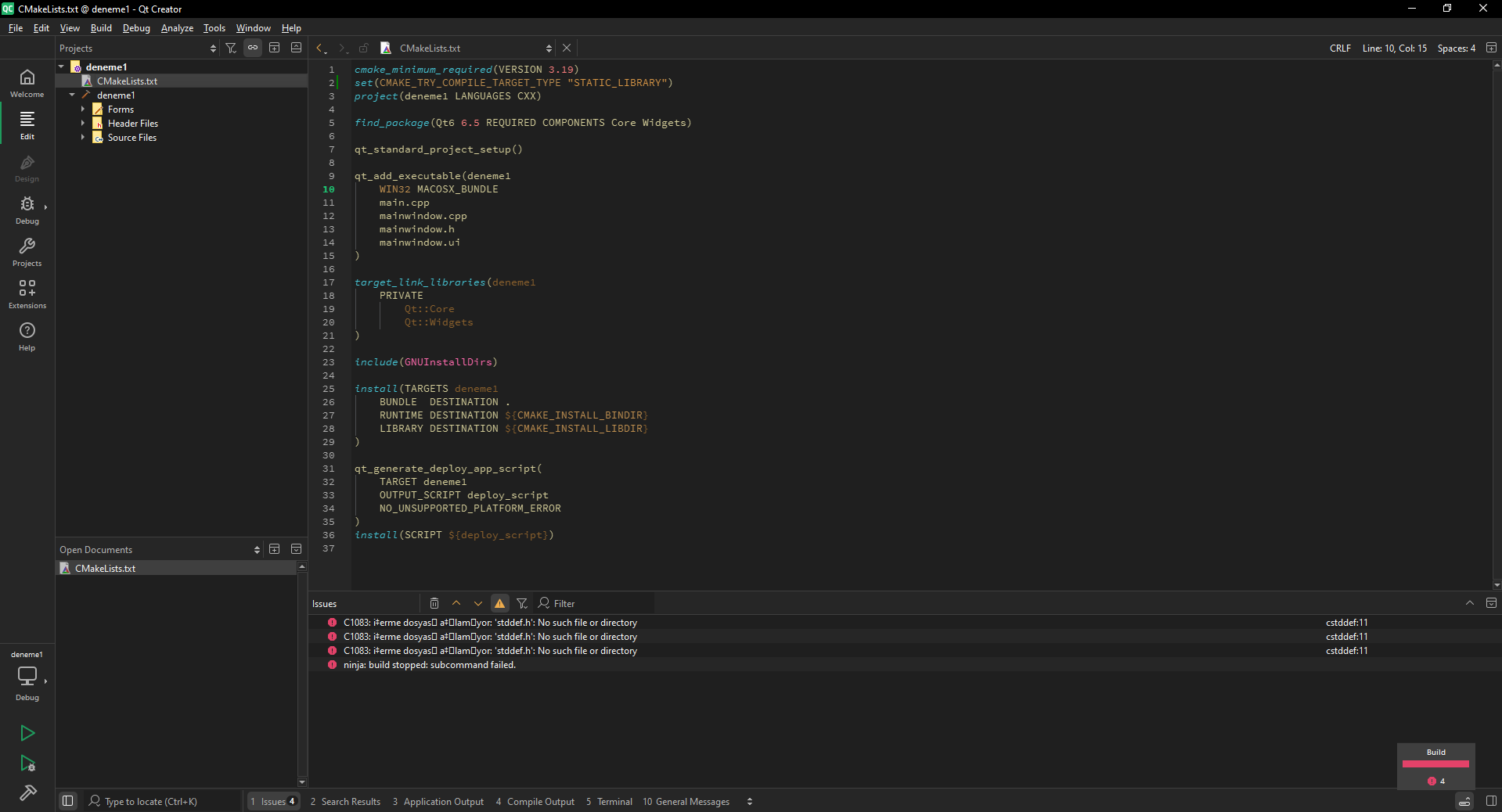This screenshot has height=812, width=1502.
Task: Open the Extensions mode
Action: pos(27,294)
